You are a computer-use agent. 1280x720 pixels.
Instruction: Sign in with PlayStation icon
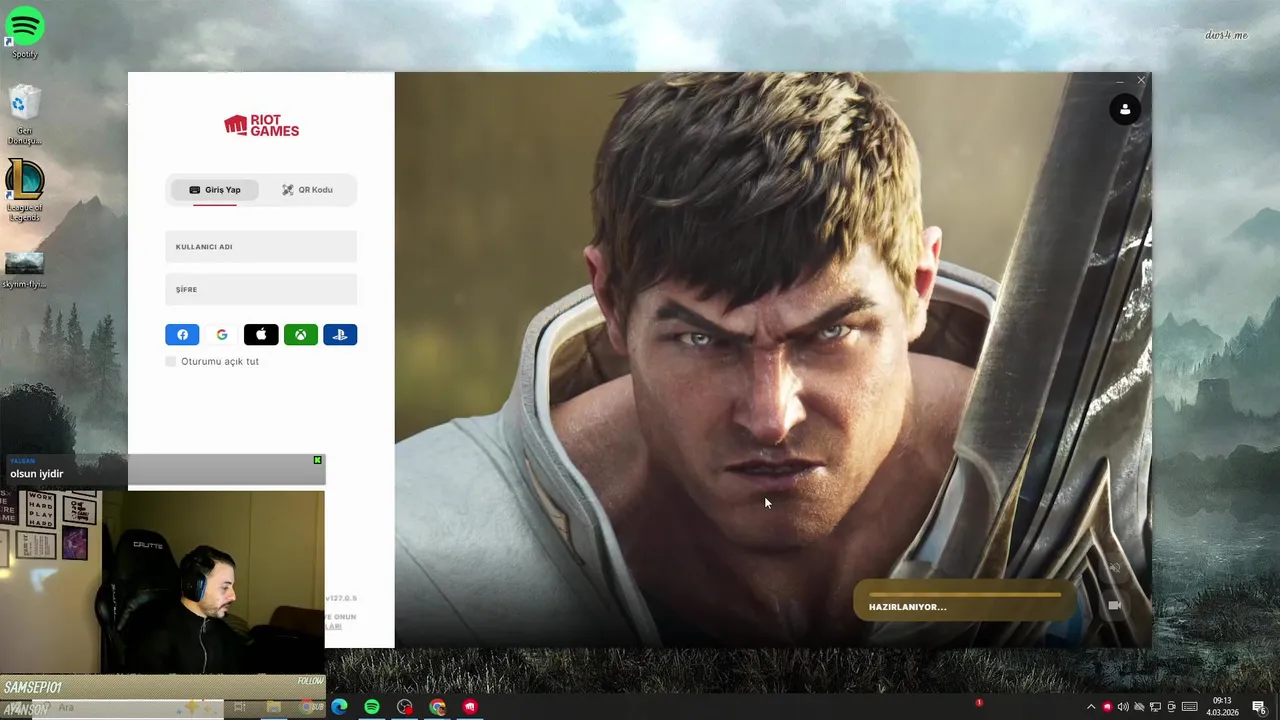click(x=340, y=335)
